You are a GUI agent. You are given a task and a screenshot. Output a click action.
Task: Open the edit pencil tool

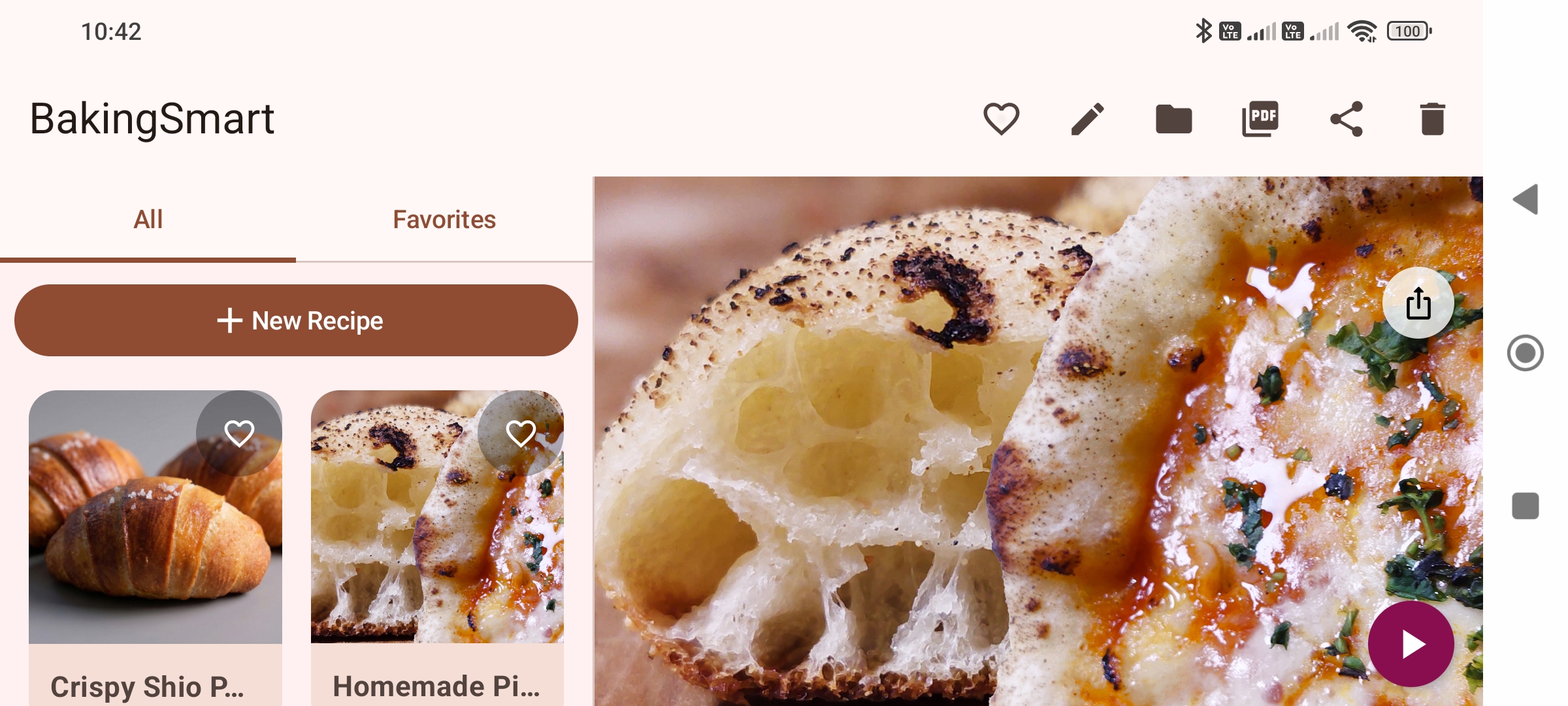point(1087,119)
